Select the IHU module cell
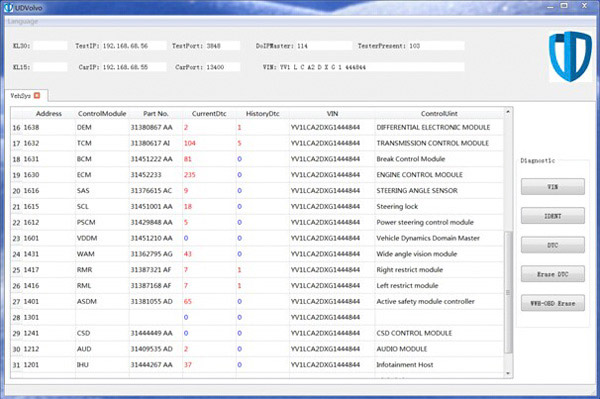 pos(102,365)
